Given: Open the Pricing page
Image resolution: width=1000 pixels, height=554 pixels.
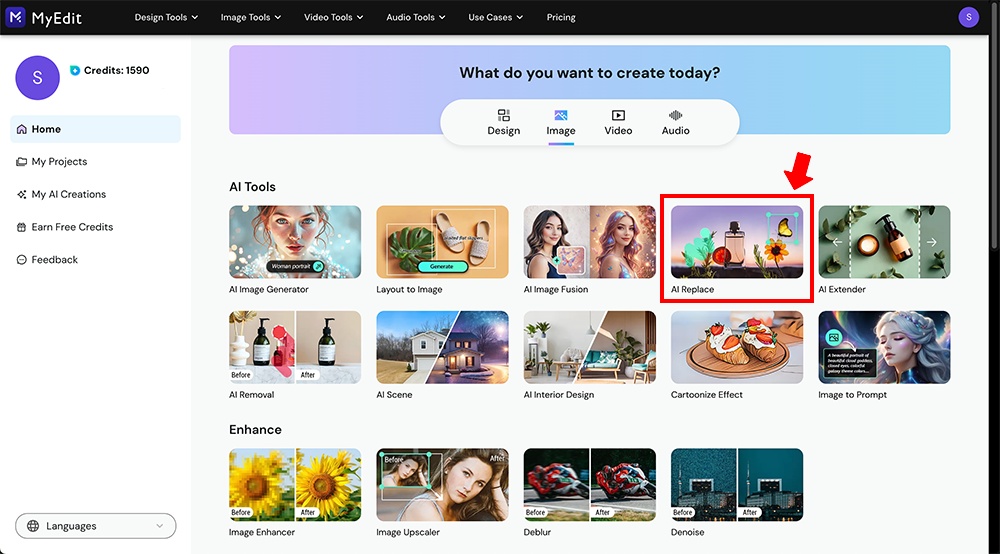Looking at the screenshot, I should [x=561, y=17].
